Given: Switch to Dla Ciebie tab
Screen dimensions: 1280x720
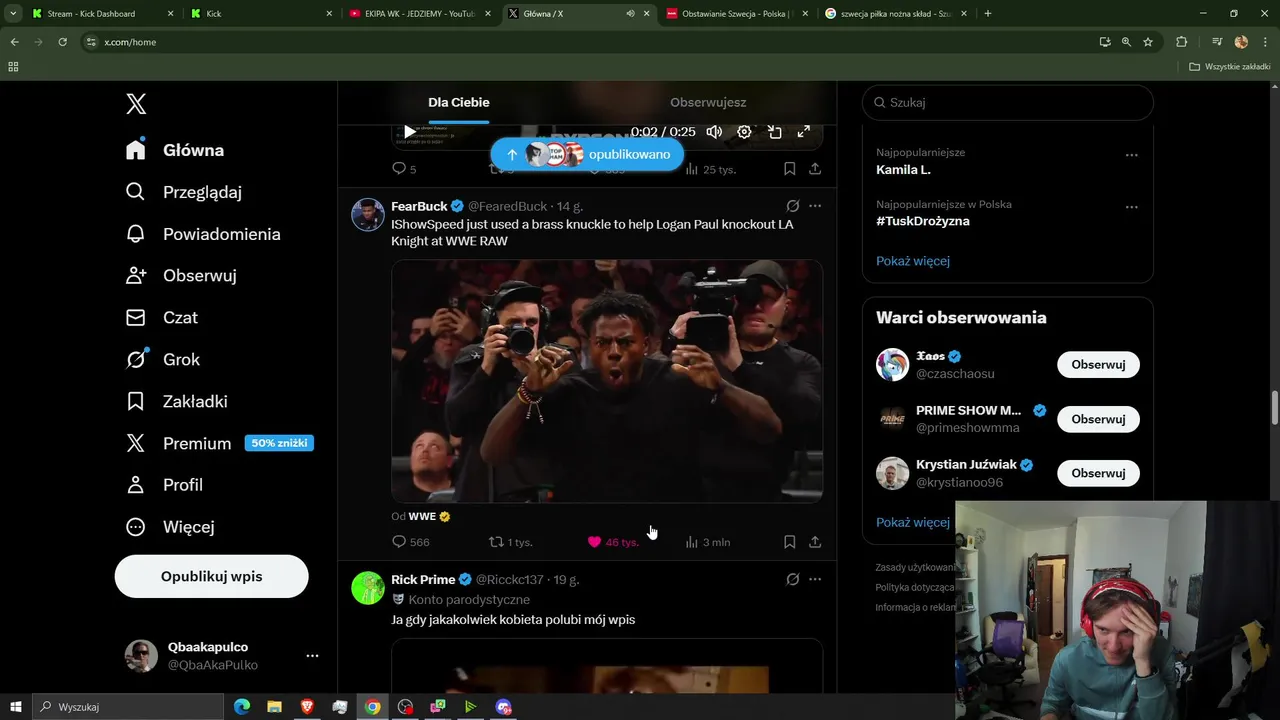Looking at the screenshot, I should pos(459,102).
